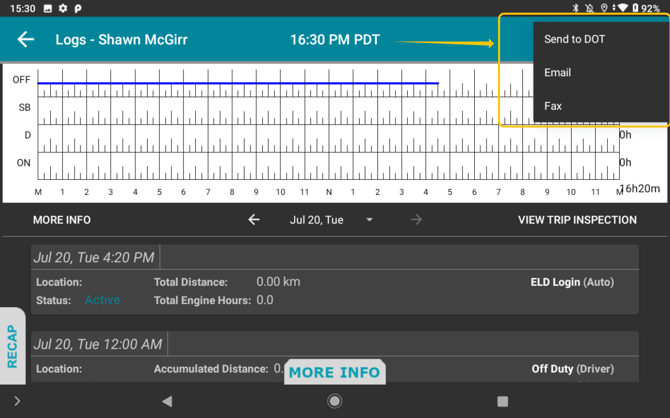The width and height of the screenshot is (670, 418).
Task: Tap the ON row label on graph
Action: [24, 163]
